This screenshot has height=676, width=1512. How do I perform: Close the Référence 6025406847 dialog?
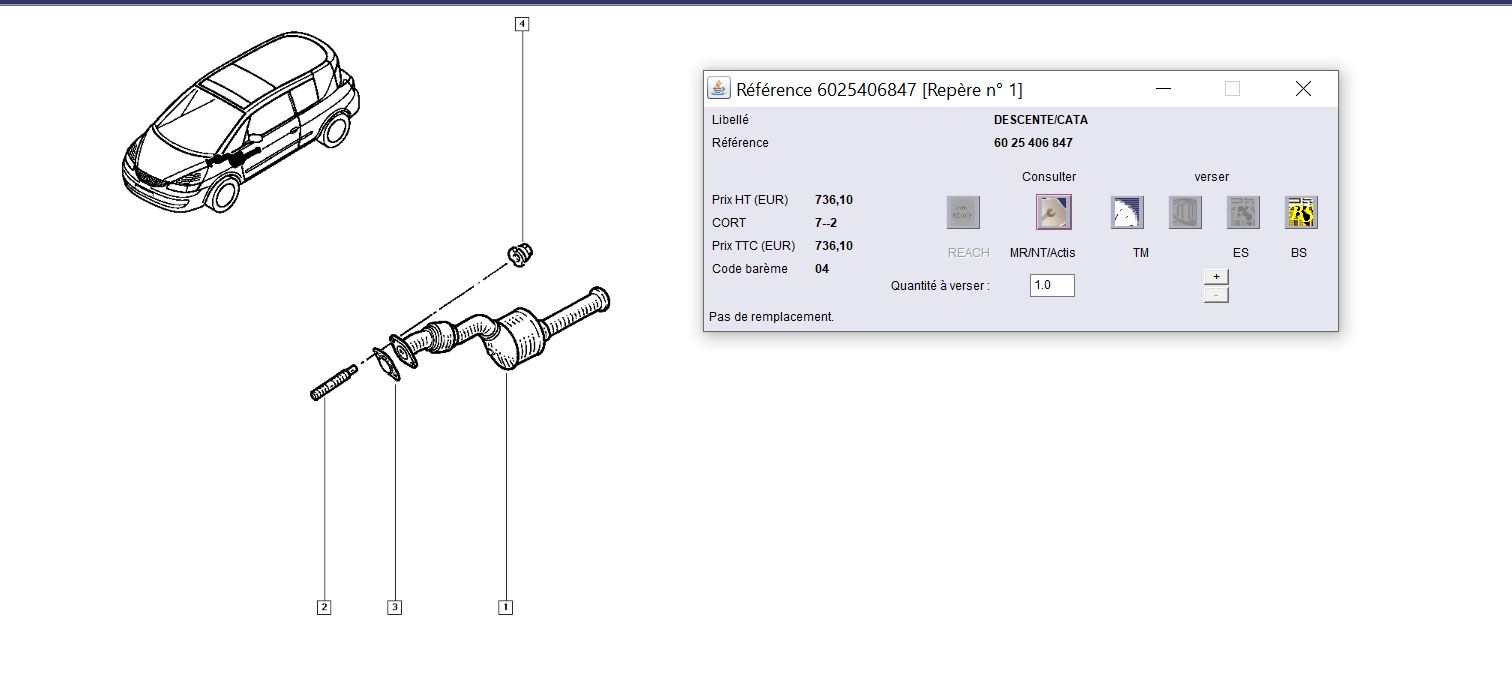click(1303, 89)
